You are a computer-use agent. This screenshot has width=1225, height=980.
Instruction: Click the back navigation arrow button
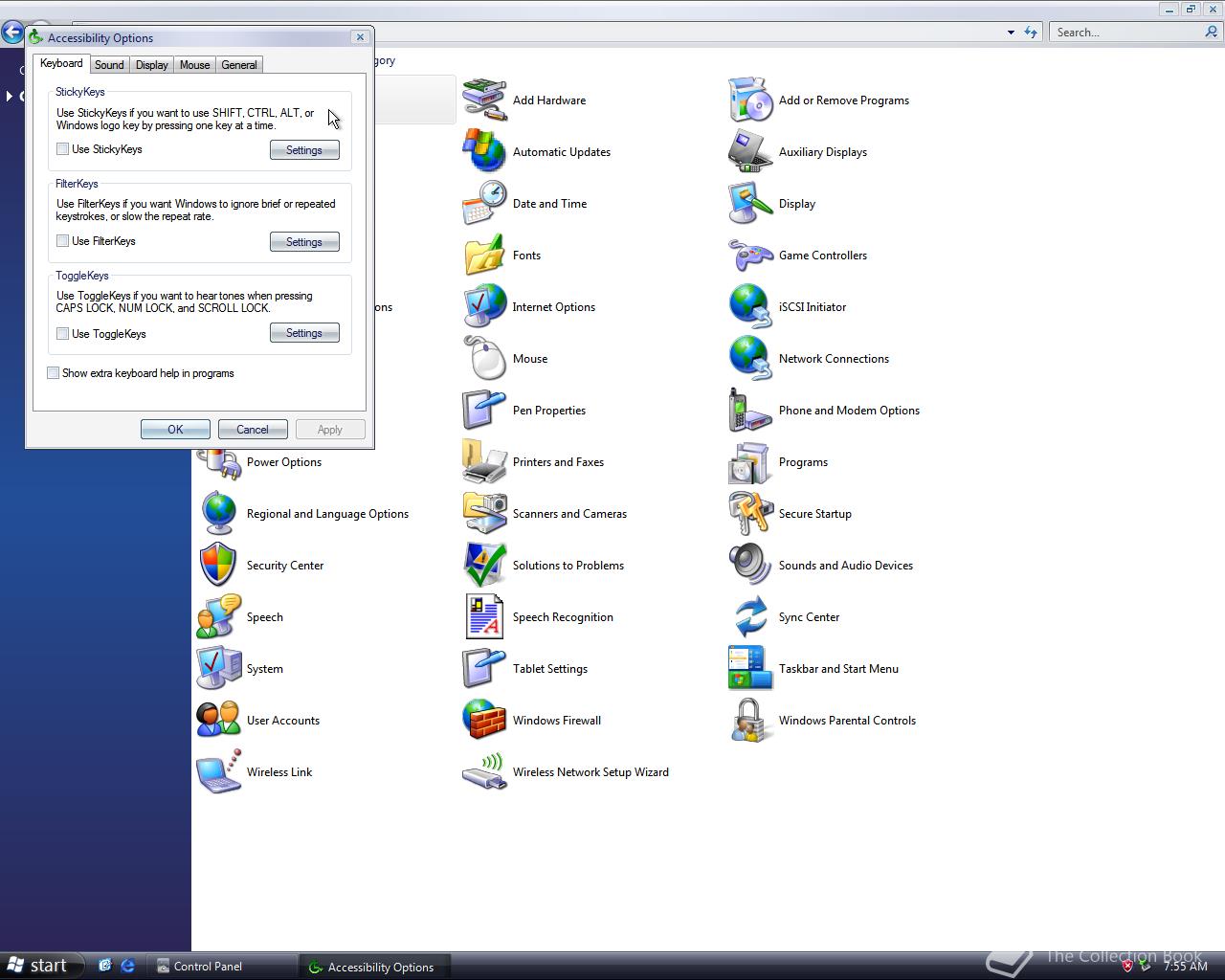[12, 32]
